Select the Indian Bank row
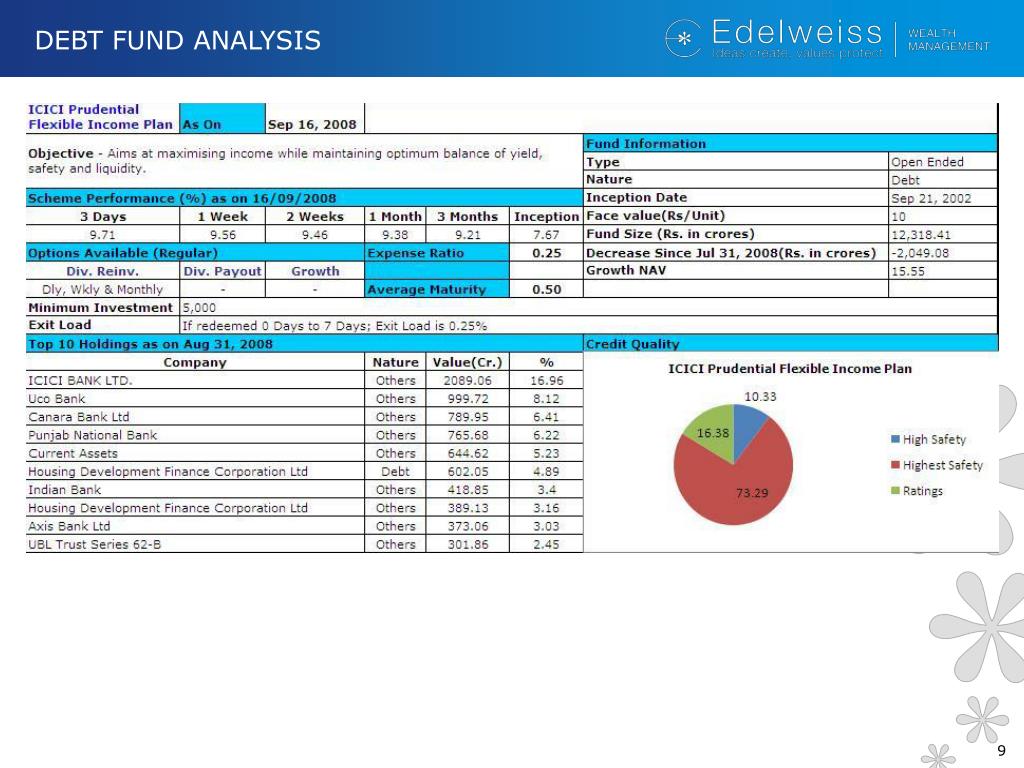 click(304, 490)
